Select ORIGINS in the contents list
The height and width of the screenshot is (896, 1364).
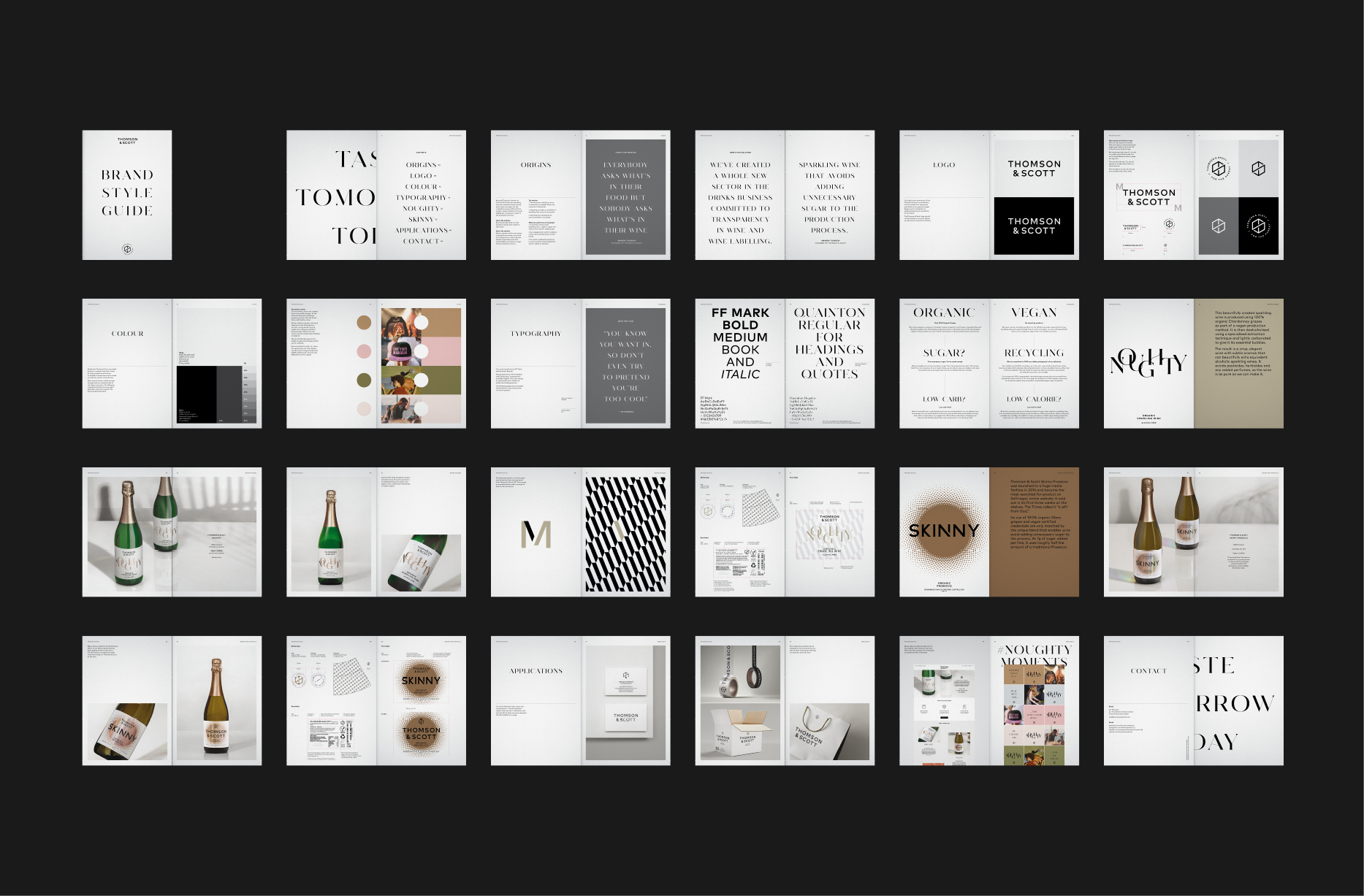click(422, 165)
